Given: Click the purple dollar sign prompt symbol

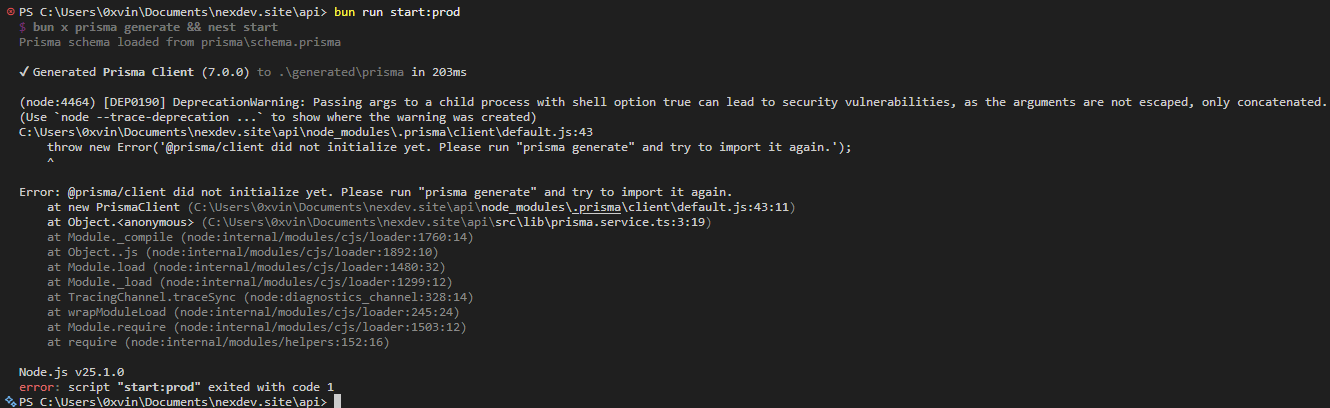Looking at the screenshot, I should click(23, 28).
